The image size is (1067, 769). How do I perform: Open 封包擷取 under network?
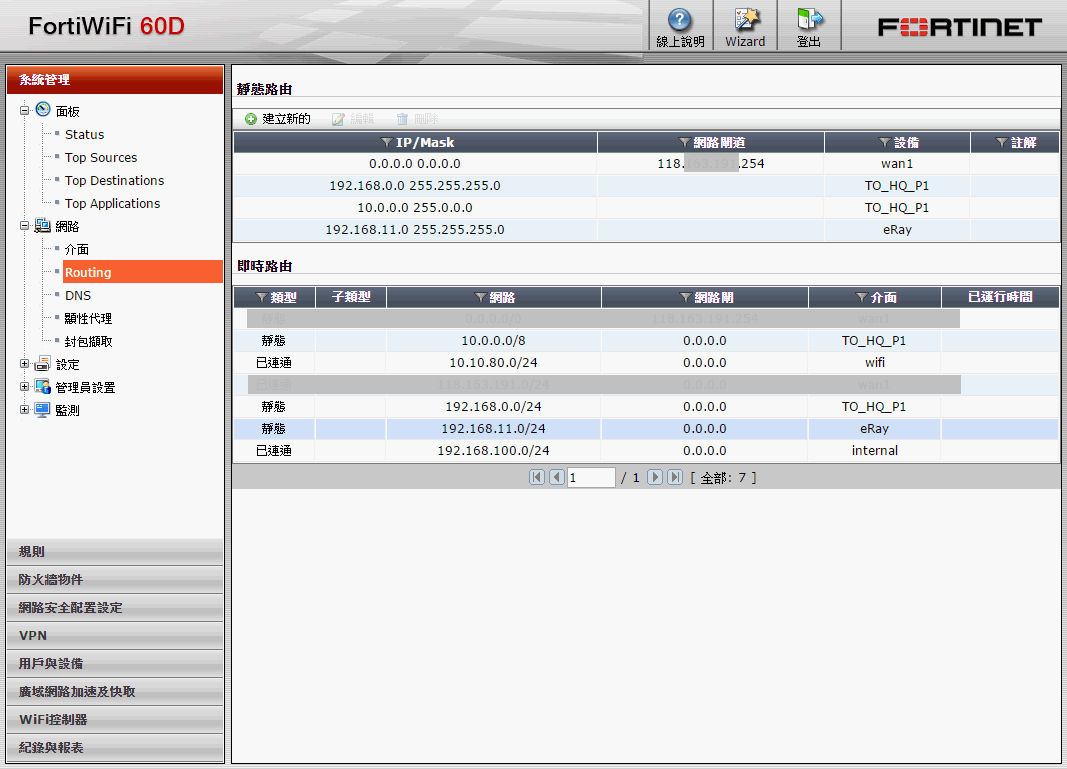[x=88, y=342]
